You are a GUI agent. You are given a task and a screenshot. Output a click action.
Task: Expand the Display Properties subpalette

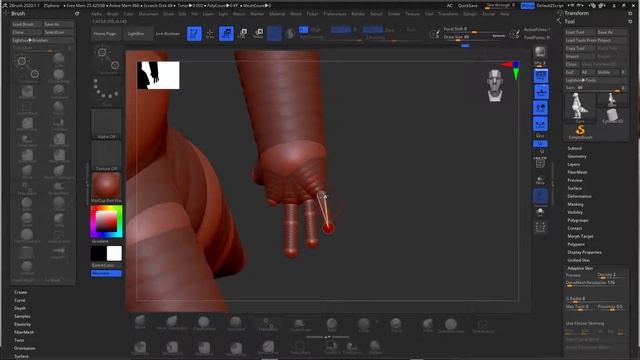tap(584, 252)
